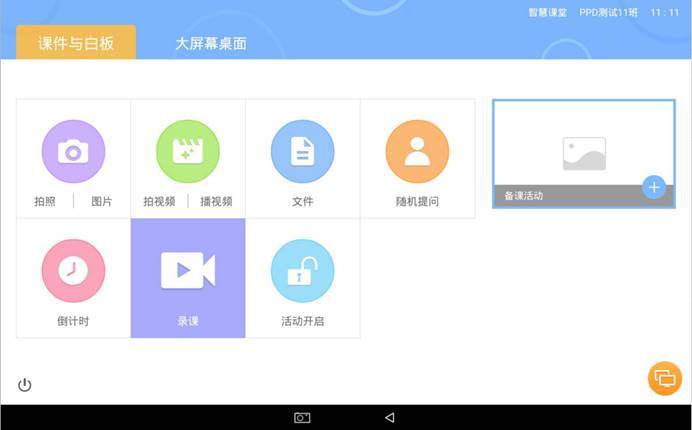Tap the purple camera icon
The image size is (692, 430).
click(x=73, y=151)
